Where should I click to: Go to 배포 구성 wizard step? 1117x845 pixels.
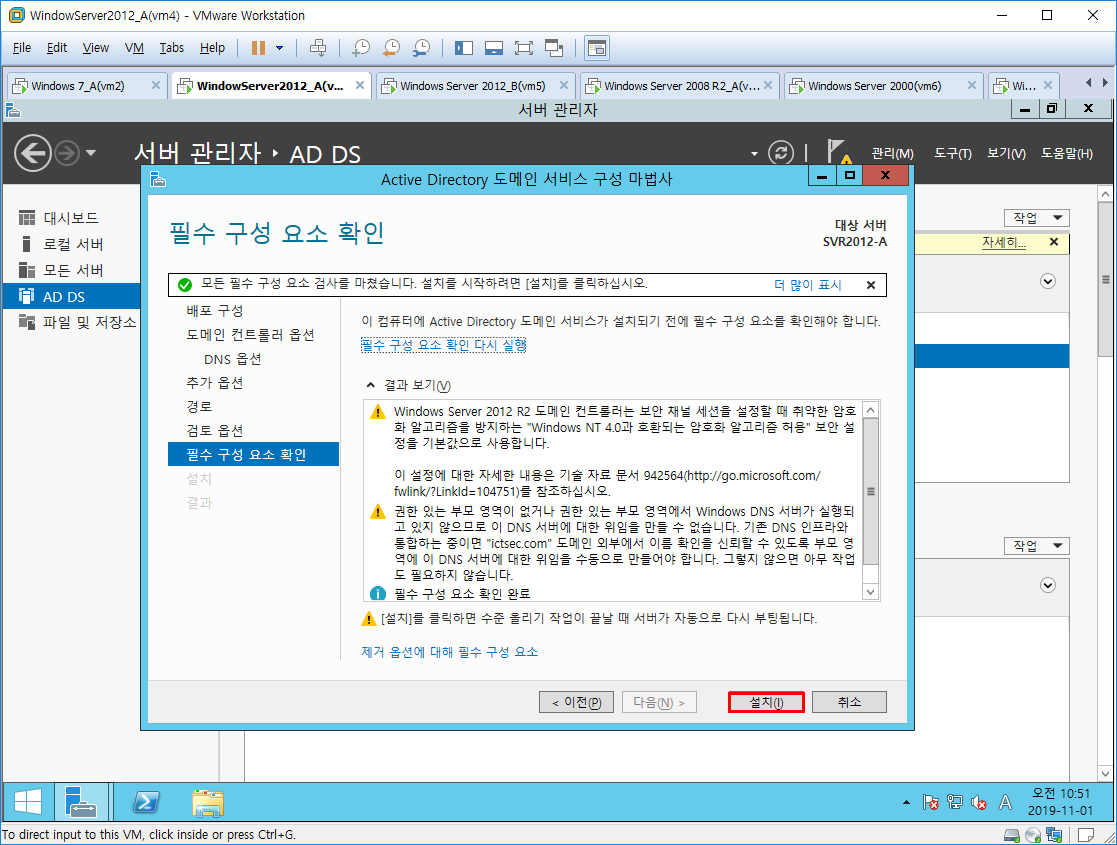tap(214, 311)
